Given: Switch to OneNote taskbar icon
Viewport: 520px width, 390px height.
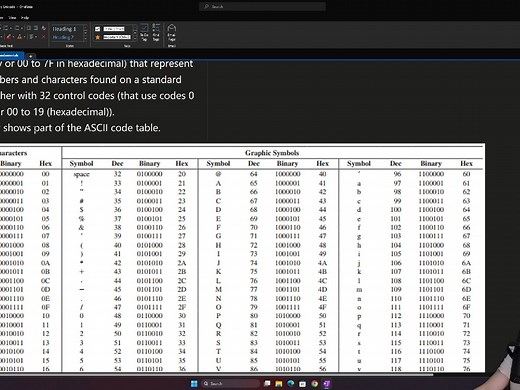Looking at the screenshot, I should (326, 384).
